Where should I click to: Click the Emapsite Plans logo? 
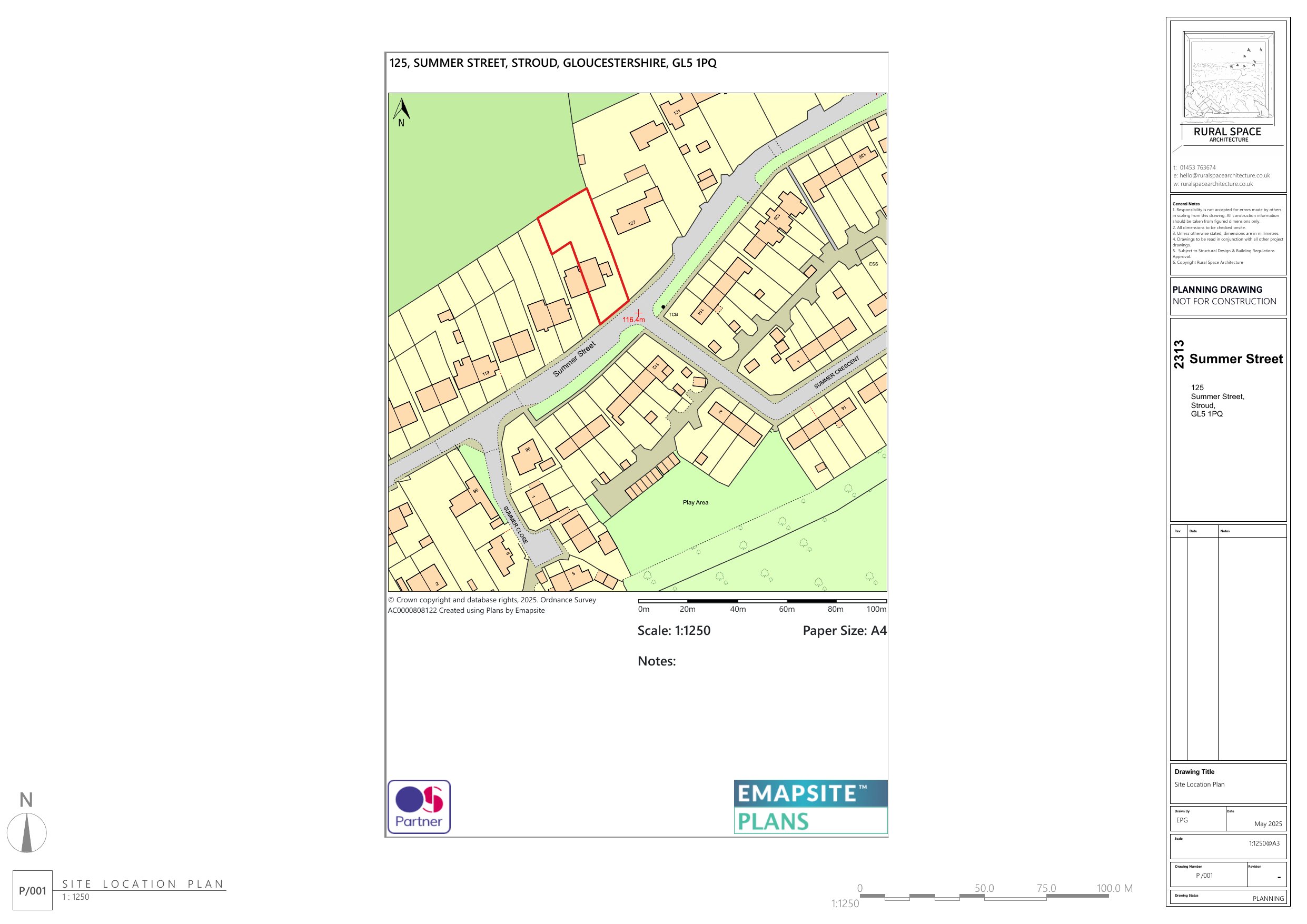coord(810,807)
